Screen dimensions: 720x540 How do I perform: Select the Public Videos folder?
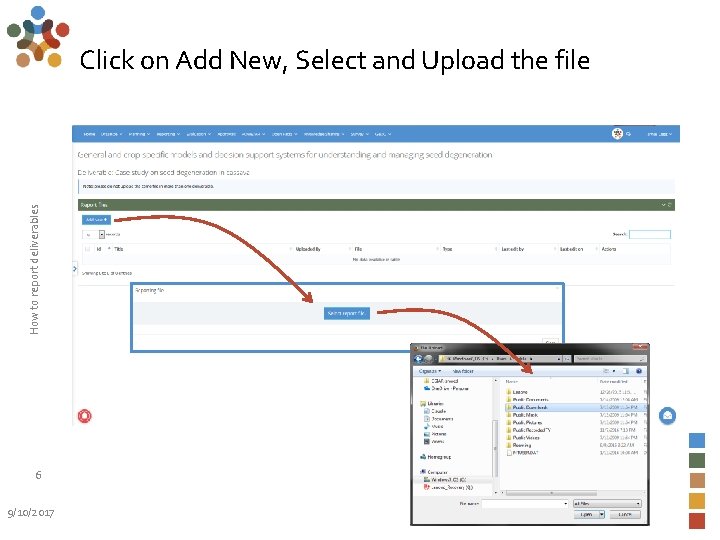[x=523, y=438]
